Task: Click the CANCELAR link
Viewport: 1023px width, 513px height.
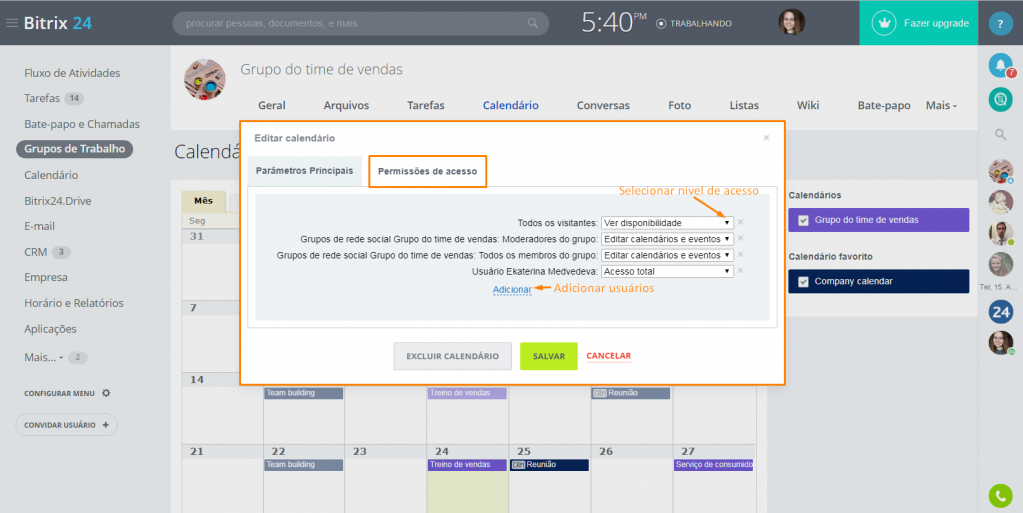Action: (609, 356)
